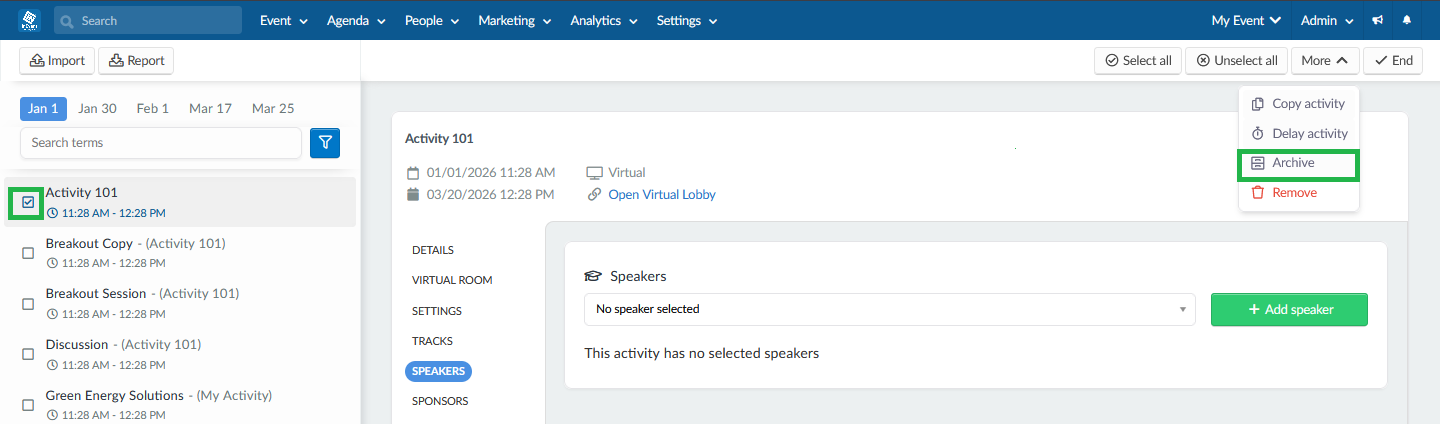Open the announcements megaphone icon
The image size is (1440, 424).
1378,20
